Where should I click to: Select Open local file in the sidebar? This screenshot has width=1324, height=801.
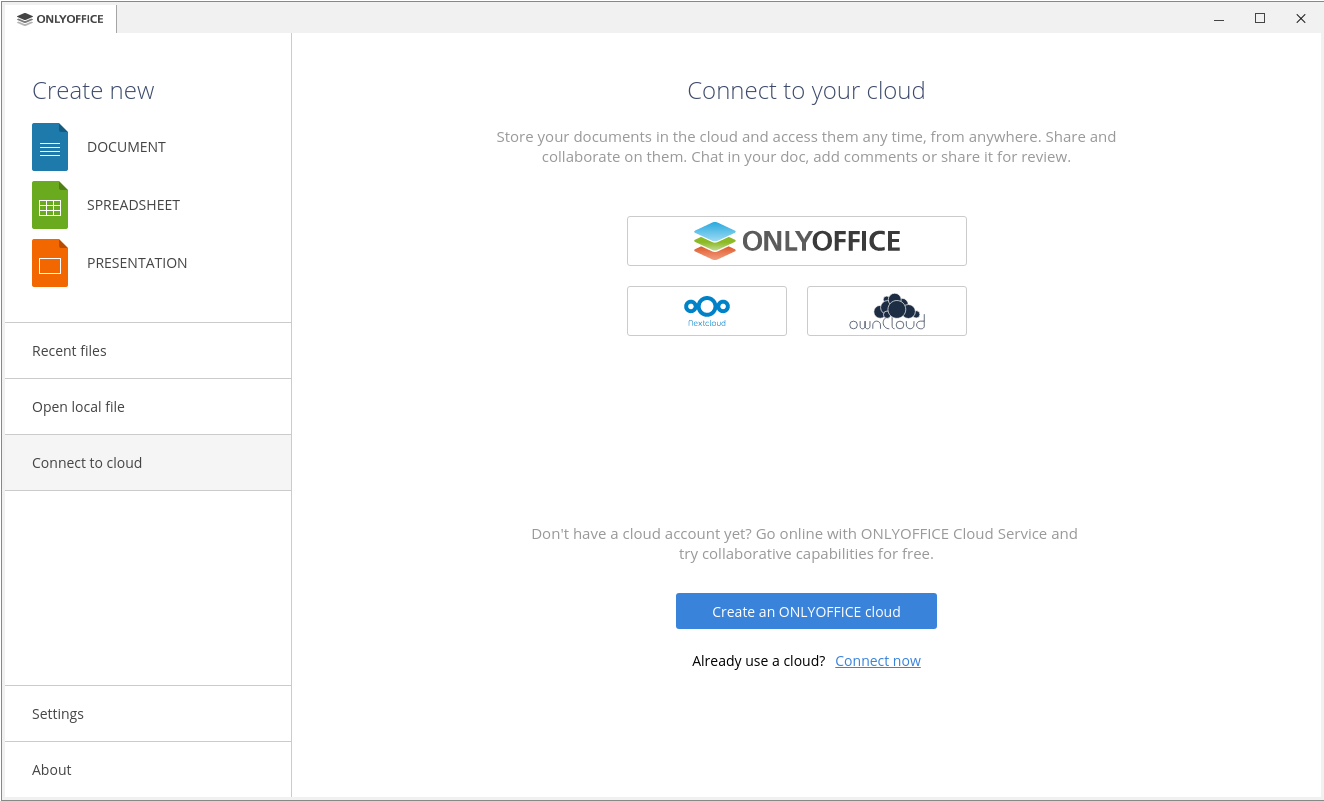[x=78, y=407]
